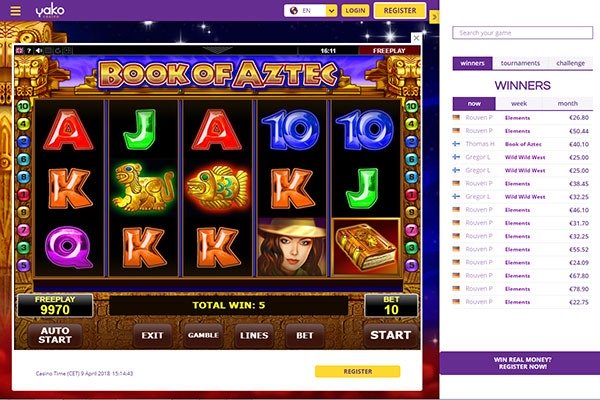
Task: Select the week winners tab
Action: click(x=519, y=103)
